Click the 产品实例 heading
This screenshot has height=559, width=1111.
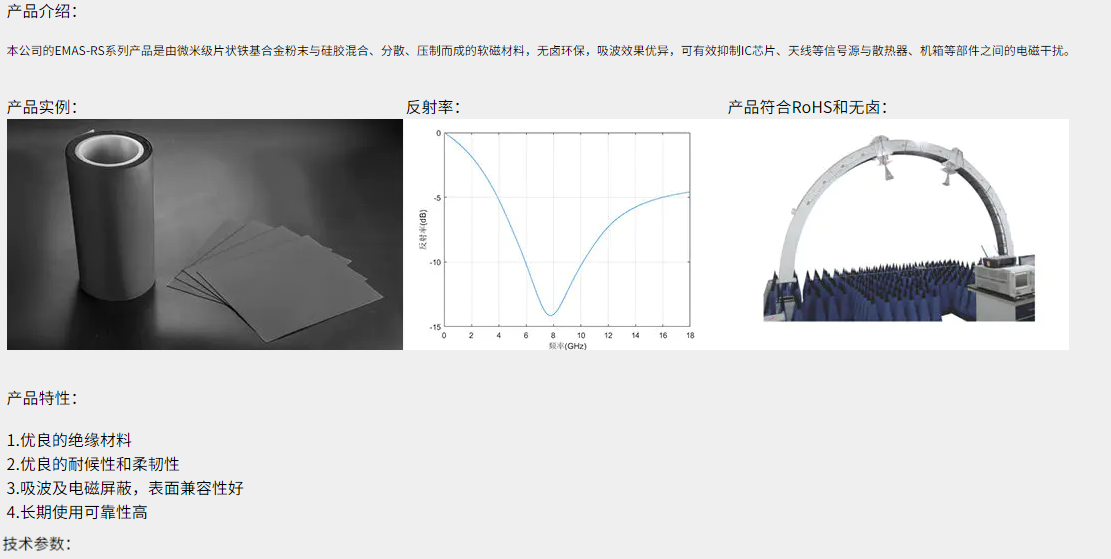[41, 107]
